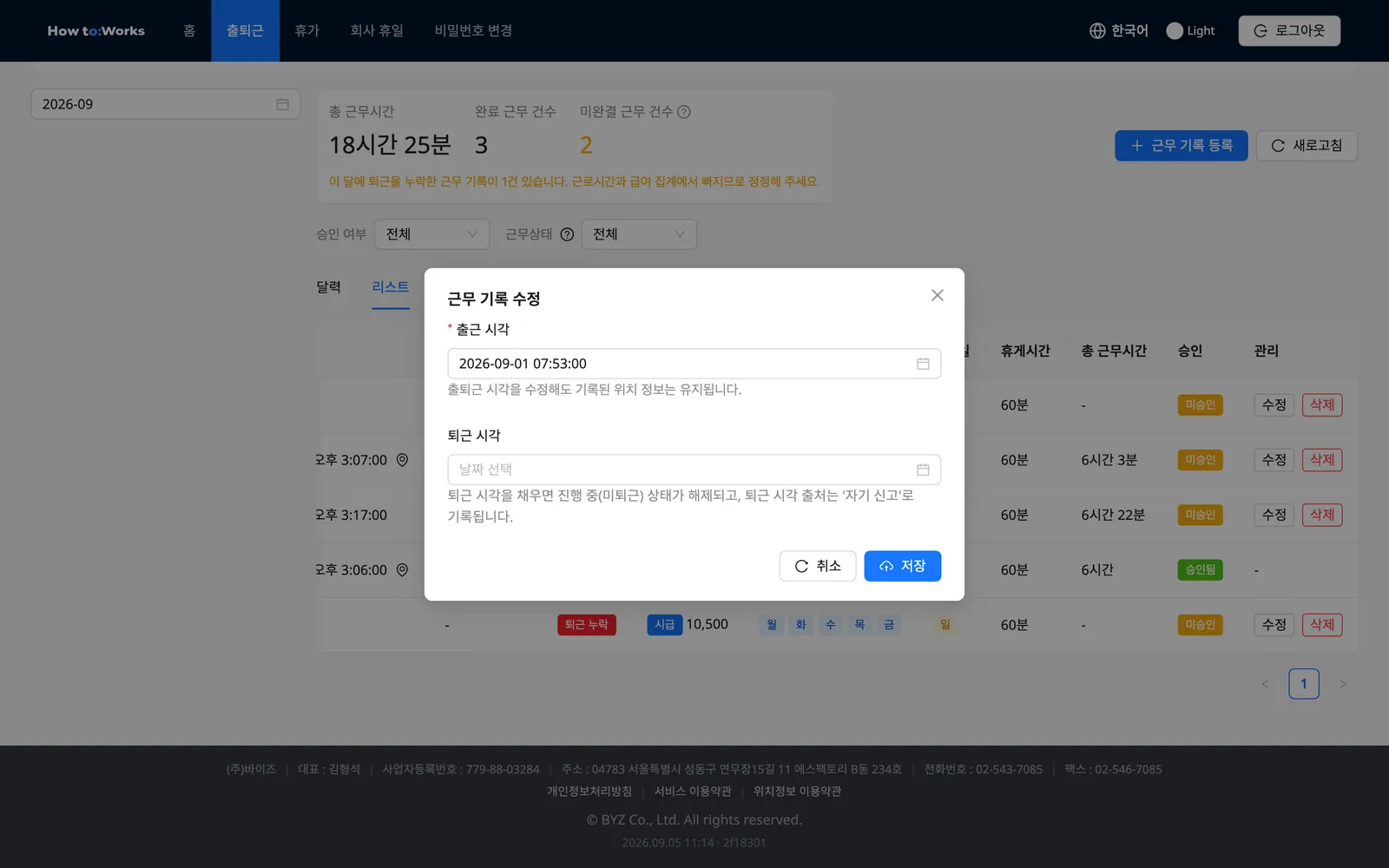Click the 출근 시각 datetime input
The width and height of the screenshot is (1389, 868).
pyautogui.click(x=694, y=364)
